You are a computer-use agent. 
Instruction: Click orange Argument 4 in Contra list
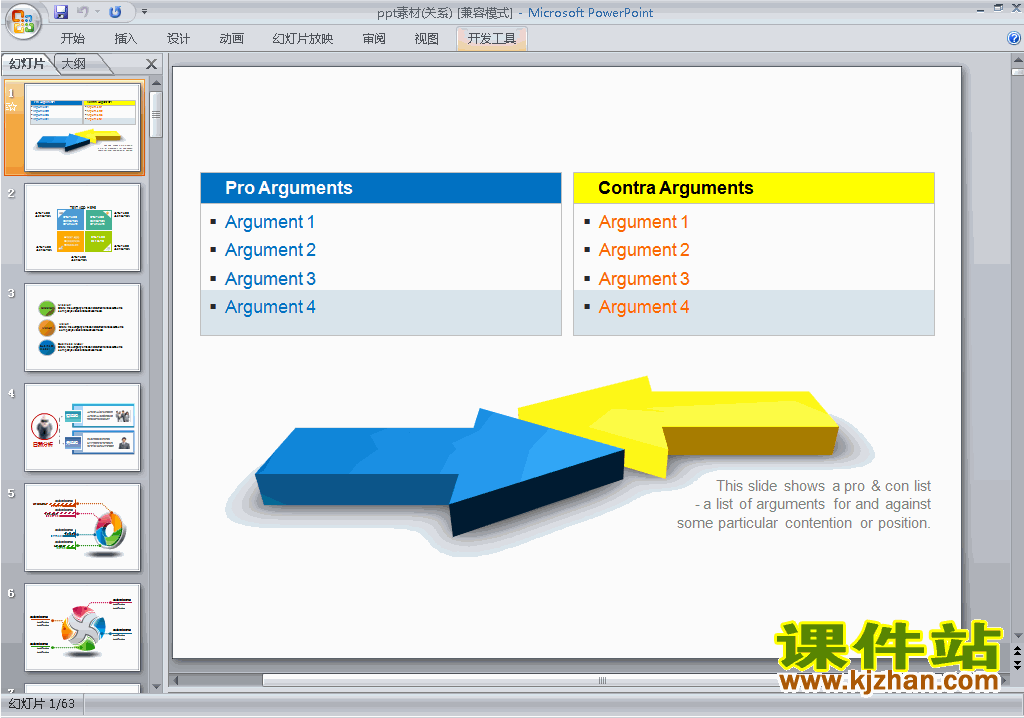644,307
